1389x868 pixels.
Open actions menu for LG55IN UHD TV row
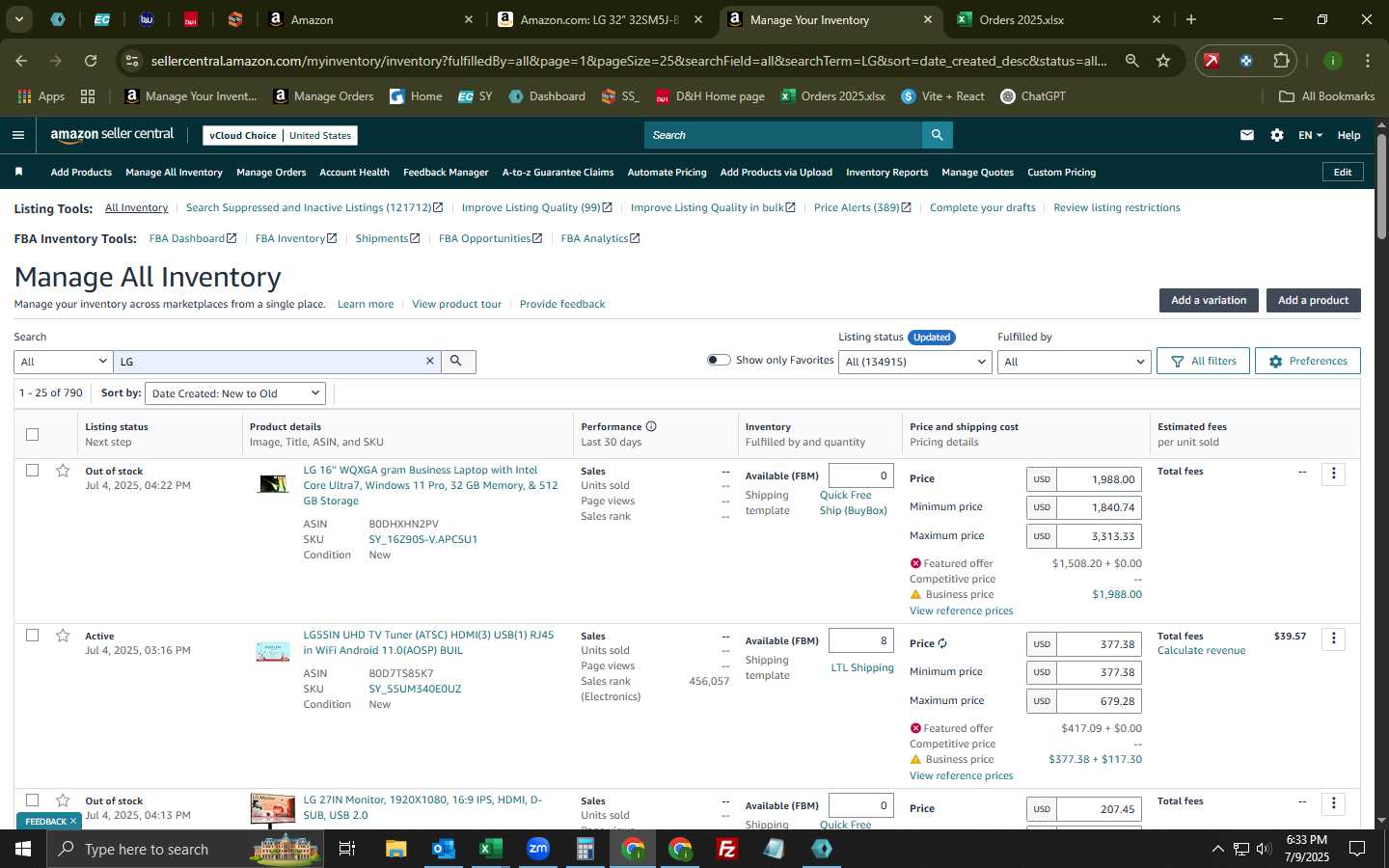pos(1333,638)
